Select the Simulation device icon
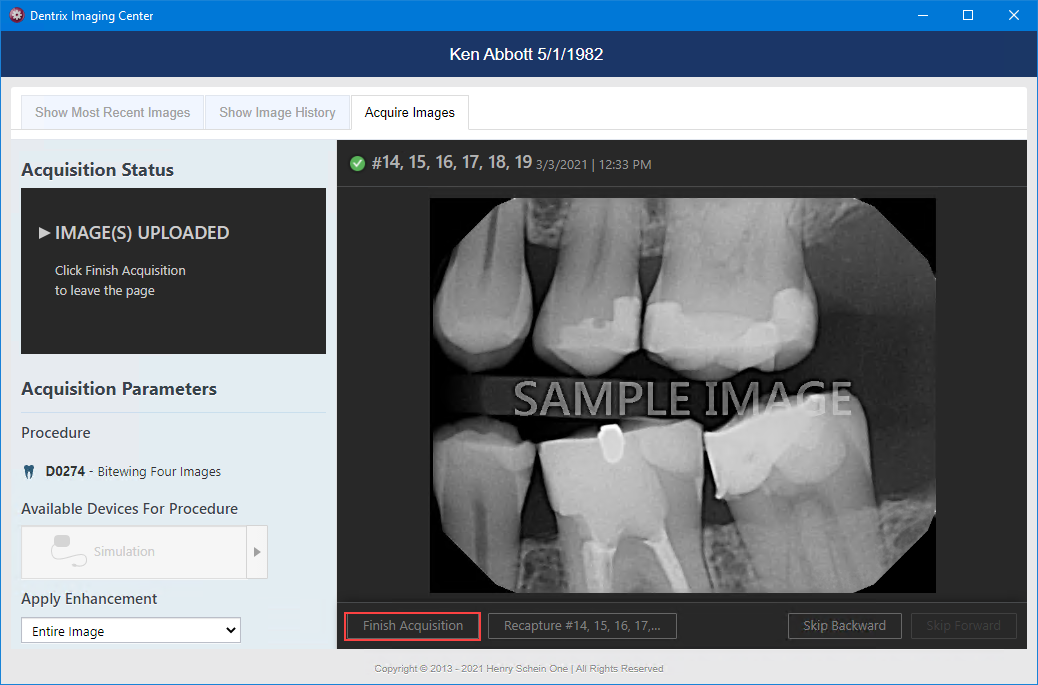The width and height of the screenshot is (1038, 685). coord(64,551)
